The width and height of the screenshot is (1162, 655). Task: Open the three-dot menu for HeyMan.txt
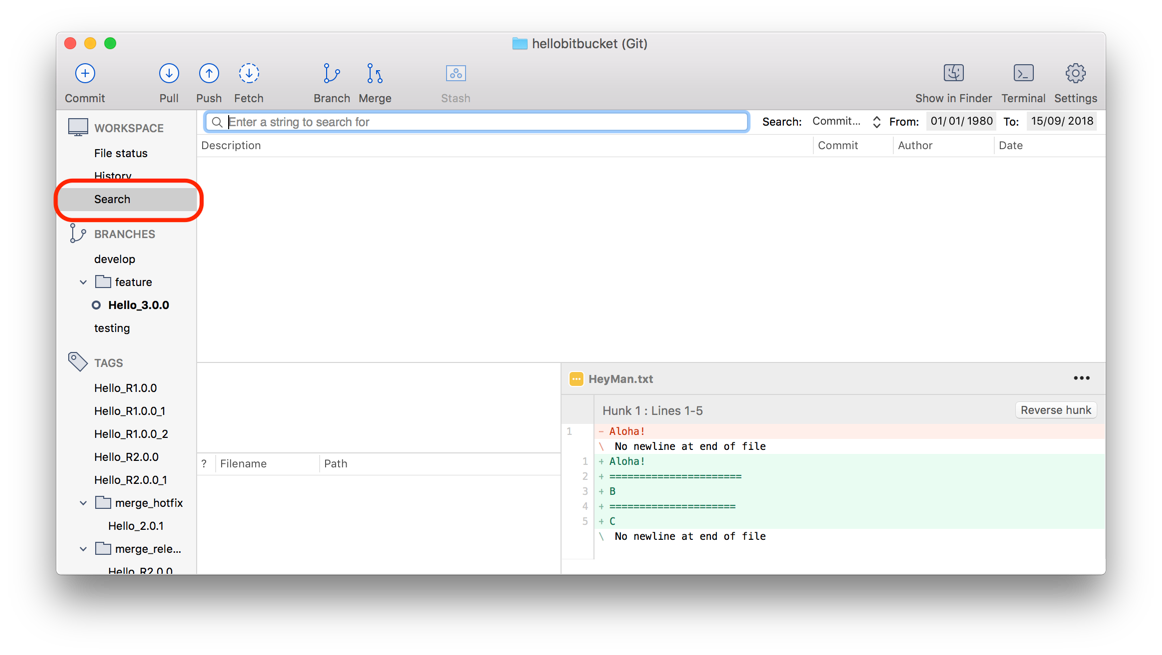(1082, 378)
